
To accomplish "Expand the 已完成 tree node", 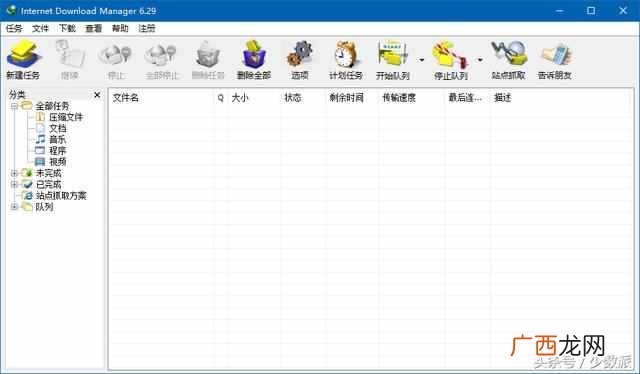I will pos(14,185).
